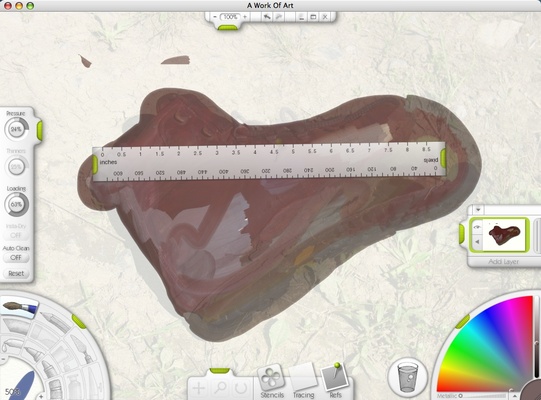Collapse the bottom canvas toolbar with green tab
This screenshot has height=400, width=541.
220,371
